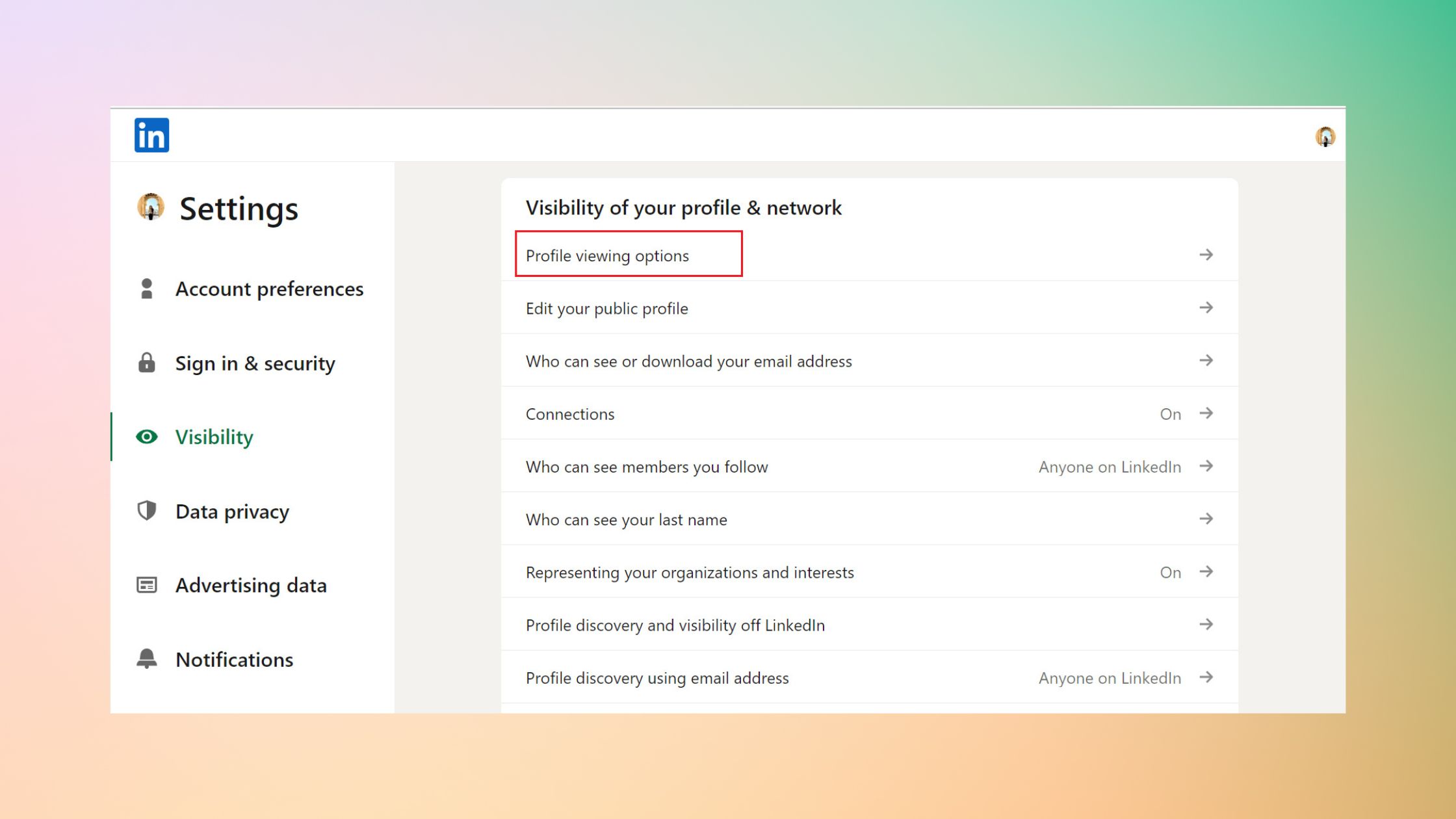
Task: Expand arrow for Who can see your last name
Action: point(1206,519)
